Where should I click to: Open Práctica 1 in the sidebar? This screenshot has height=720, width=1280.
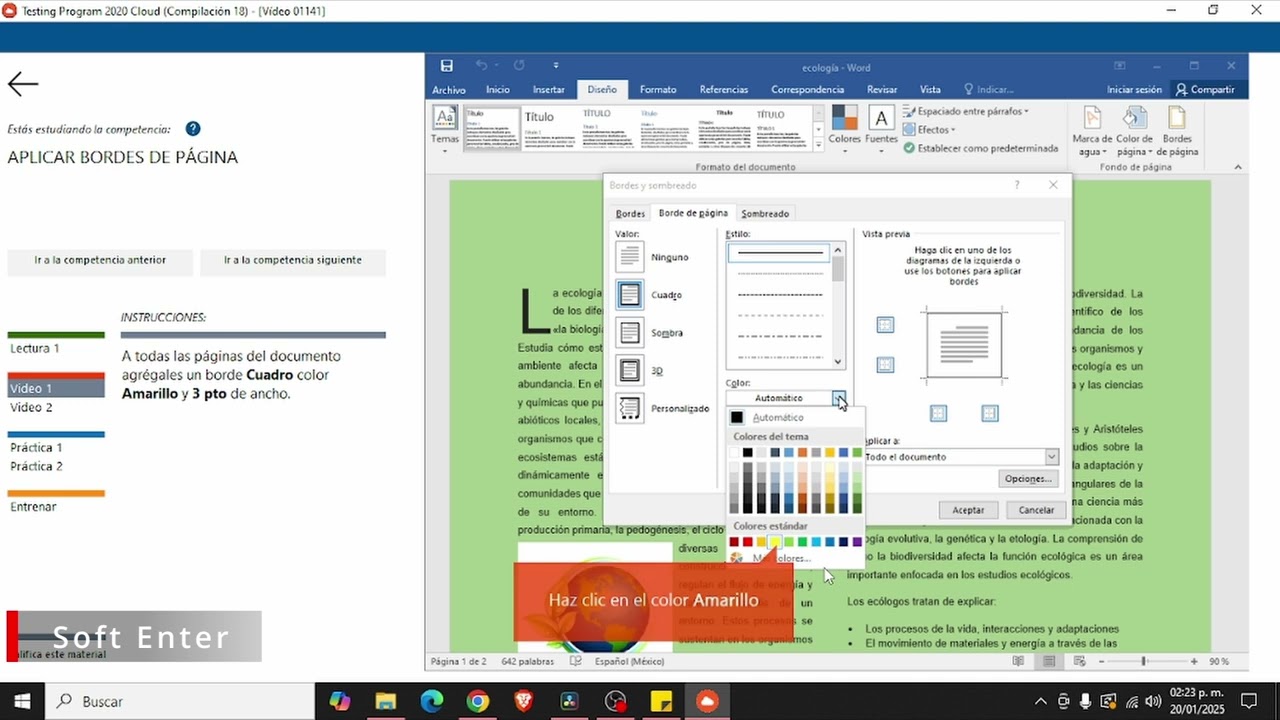(36, 448)
